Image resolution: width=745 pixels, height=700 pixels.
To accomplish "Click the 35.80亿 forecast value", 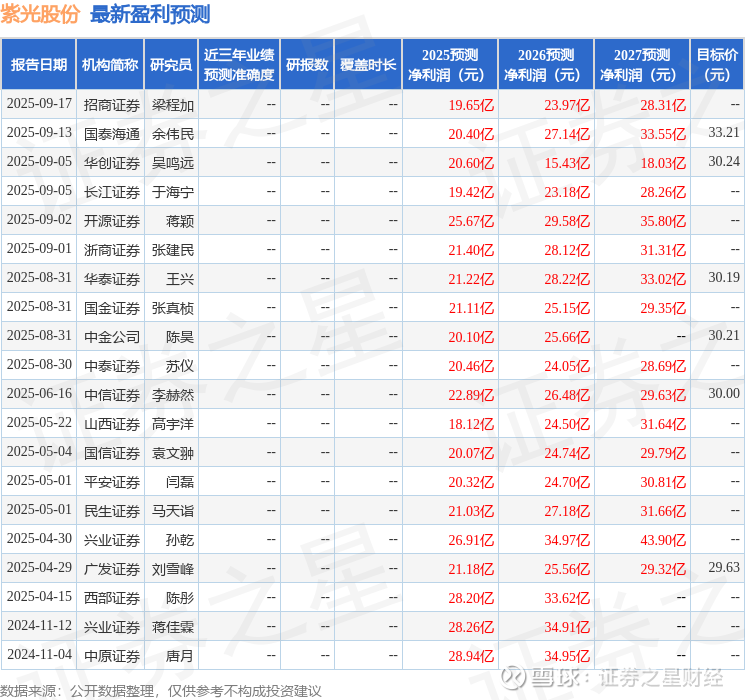I will click(663, 221).
